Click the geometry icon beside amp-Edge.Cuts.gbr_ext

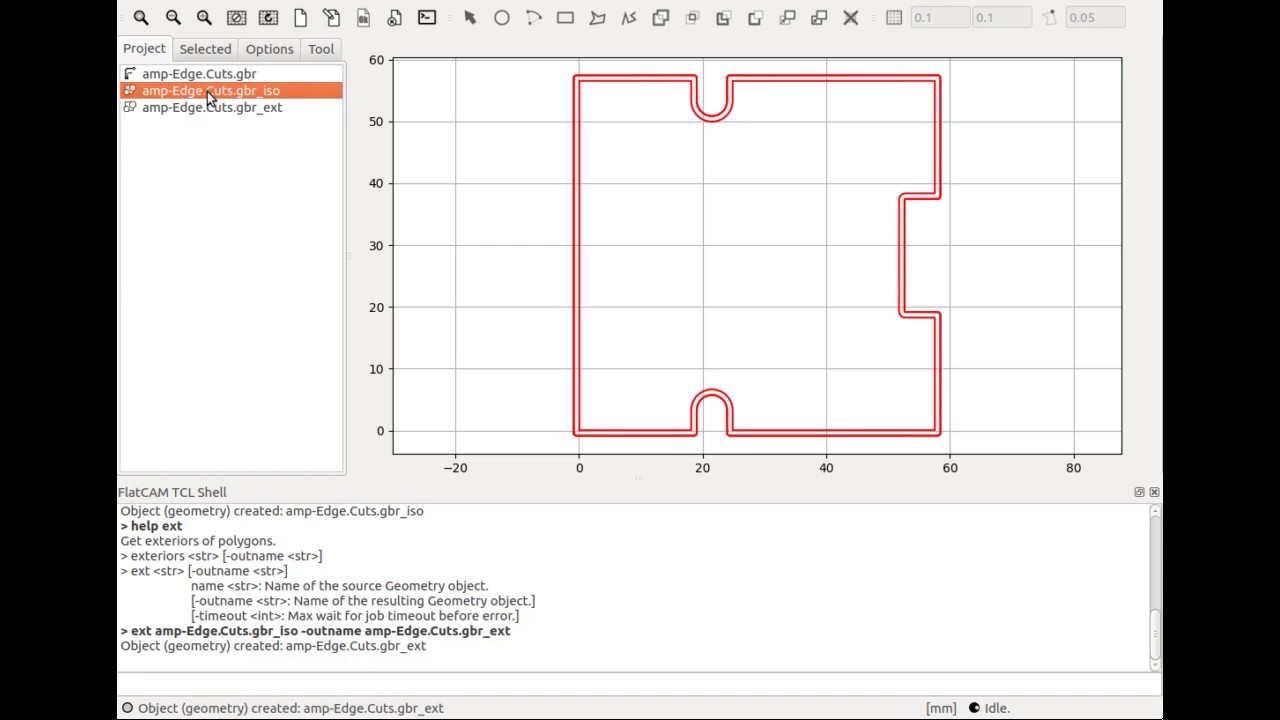(129, 107)
